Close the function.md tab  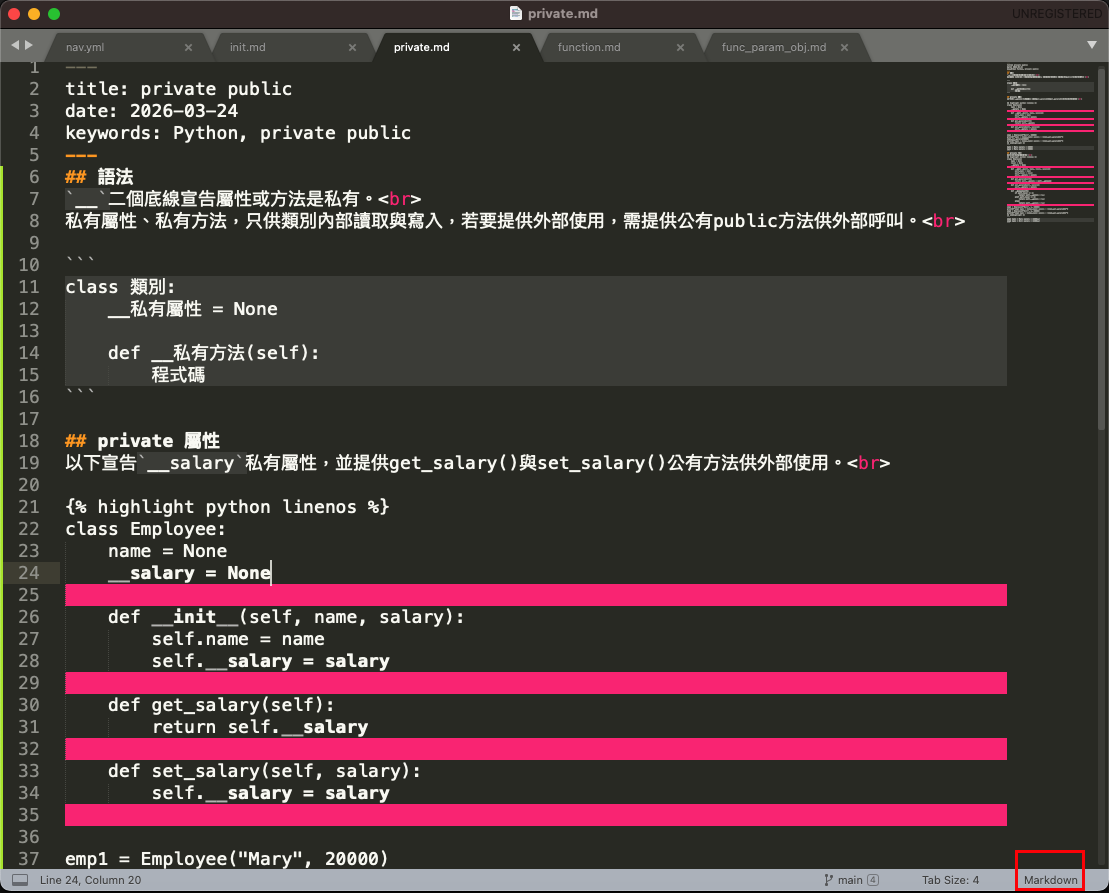coord(680,47)
